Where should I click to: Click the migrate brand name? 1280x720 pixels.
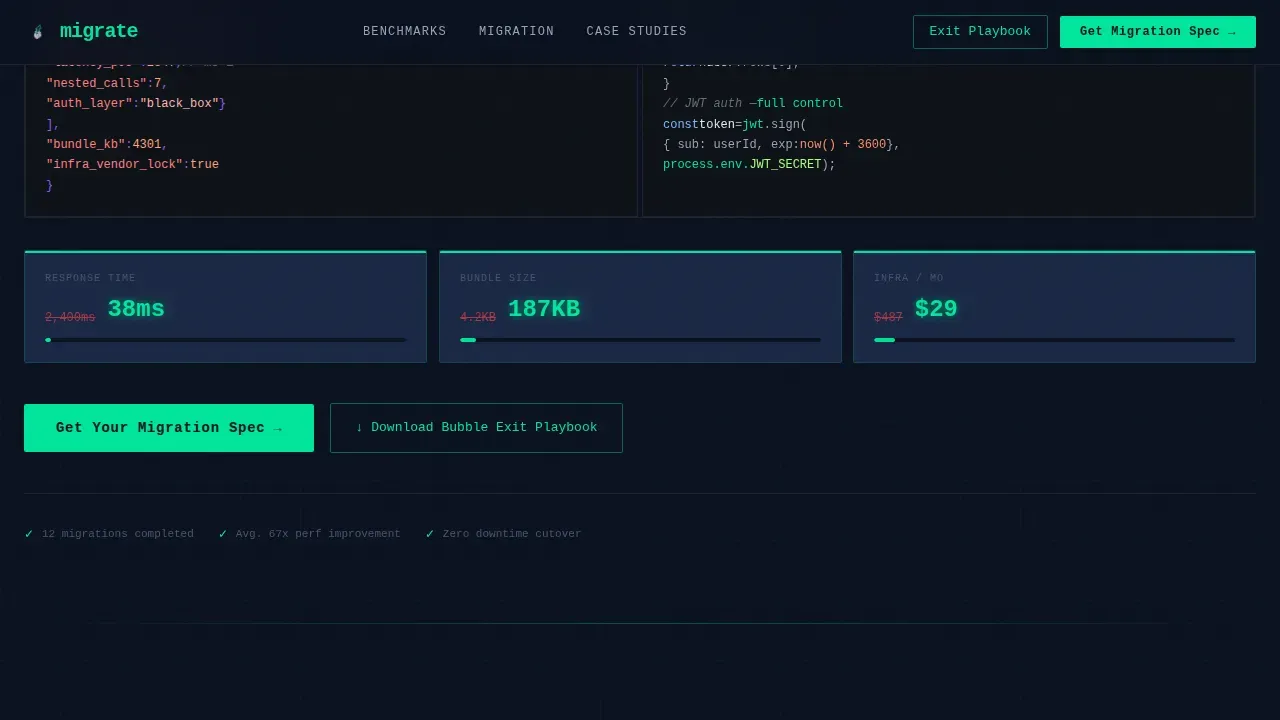99,31
